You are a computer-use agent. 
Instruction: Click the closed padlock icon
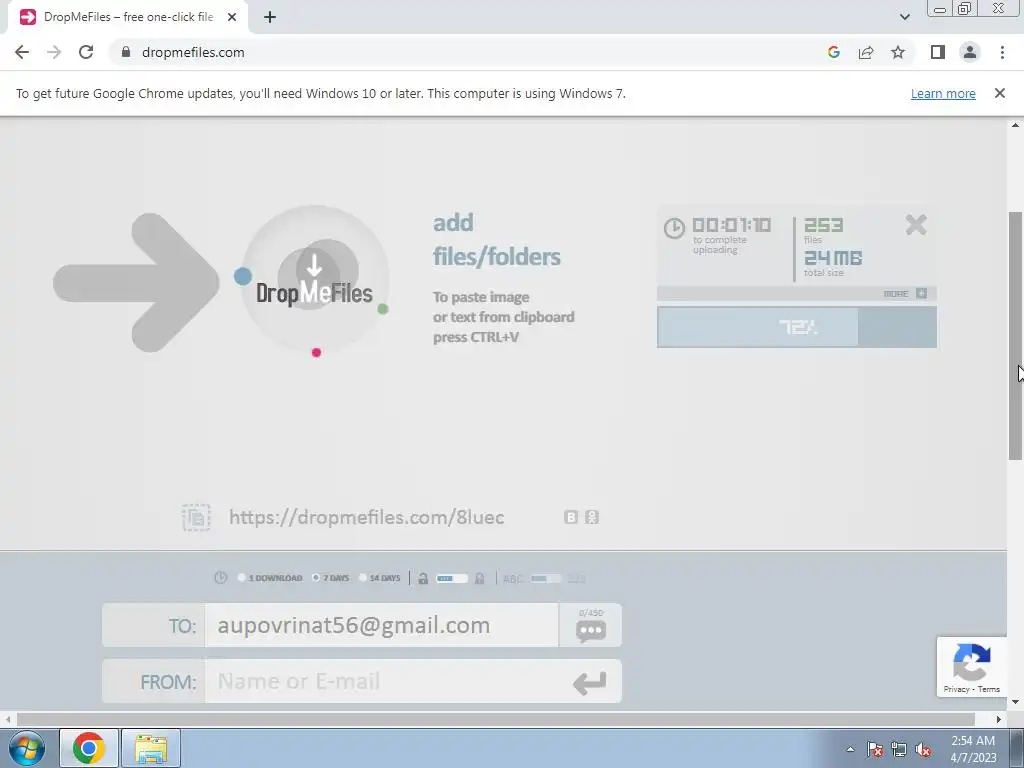click(479, 578)
